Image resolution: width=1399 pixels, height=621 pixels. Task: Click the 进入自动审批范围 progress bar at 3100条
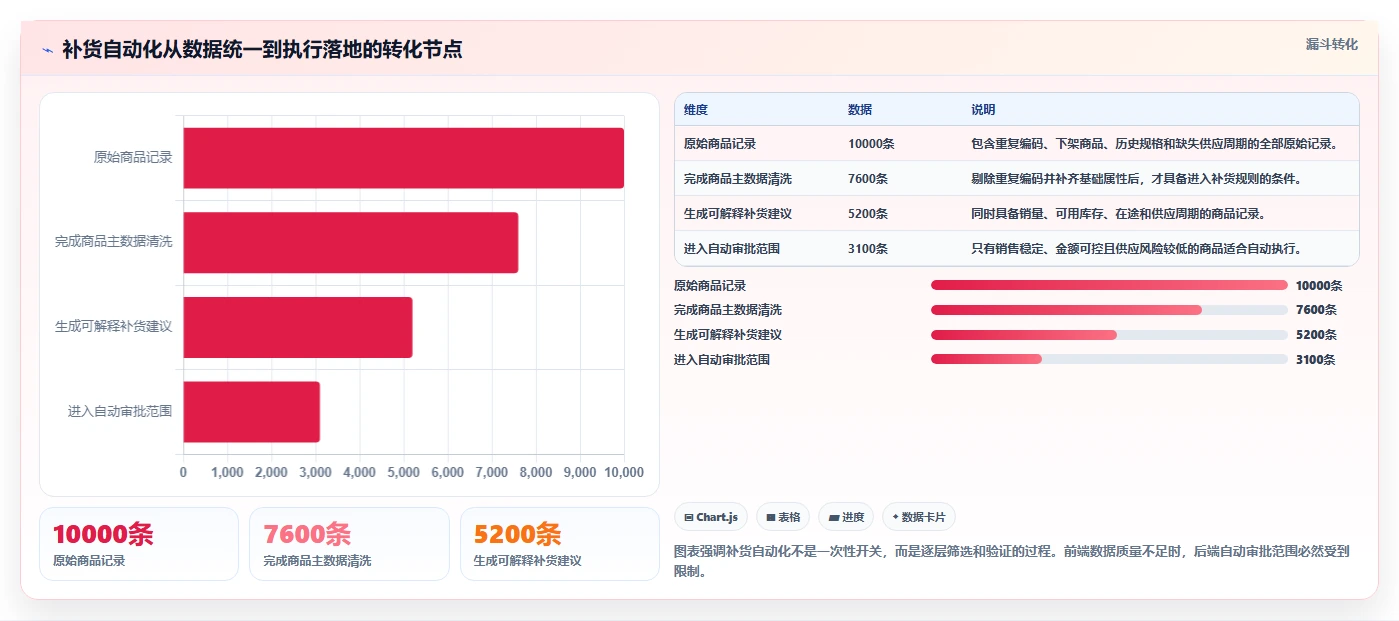tap(1109, 360)
